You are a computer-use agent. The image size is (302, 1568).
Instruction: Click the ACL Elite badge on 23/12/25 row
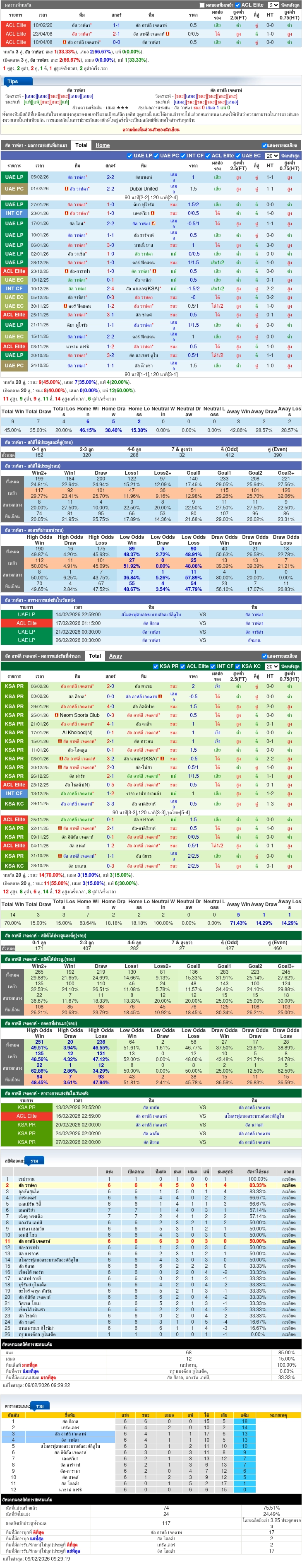pyautogui.click(x=14, y=271)
